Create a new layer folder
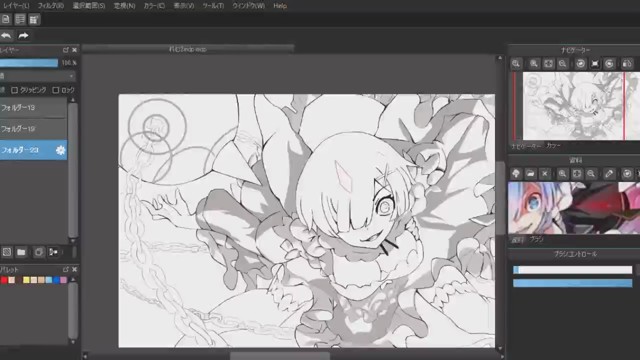The image size is (640, 360). [x=21, y=252]
